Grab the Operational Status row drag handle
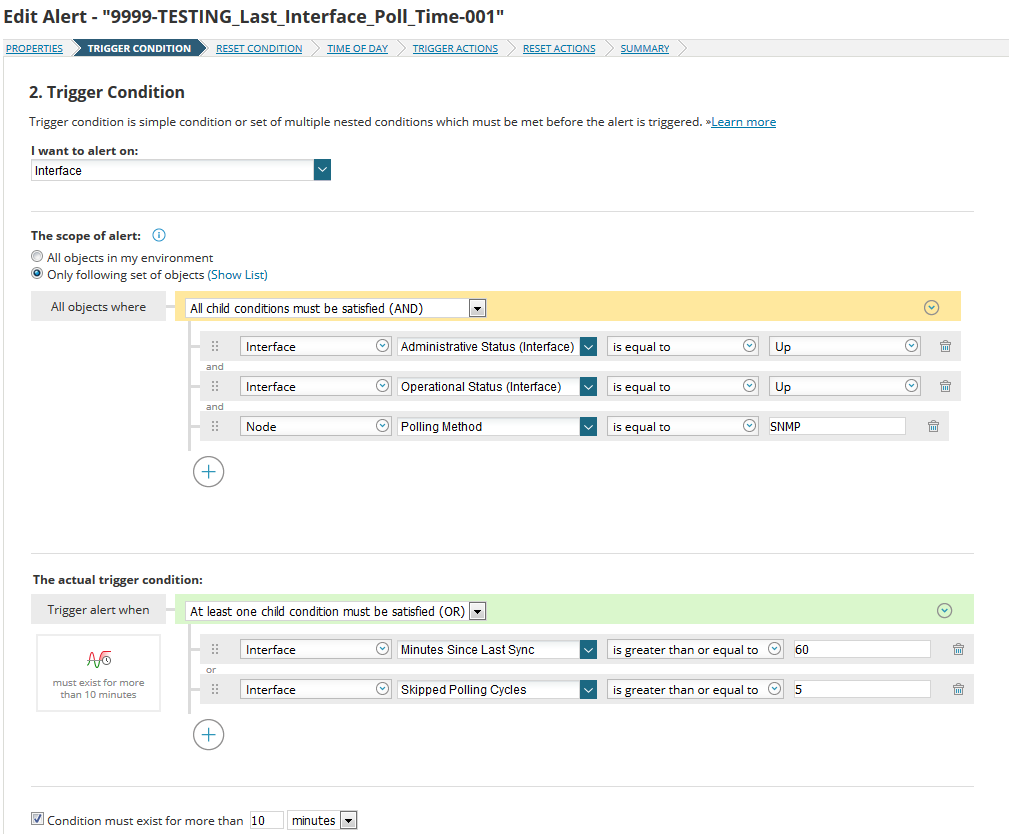The height and width of the screenshot is (834, 1009). pos(215,386)
